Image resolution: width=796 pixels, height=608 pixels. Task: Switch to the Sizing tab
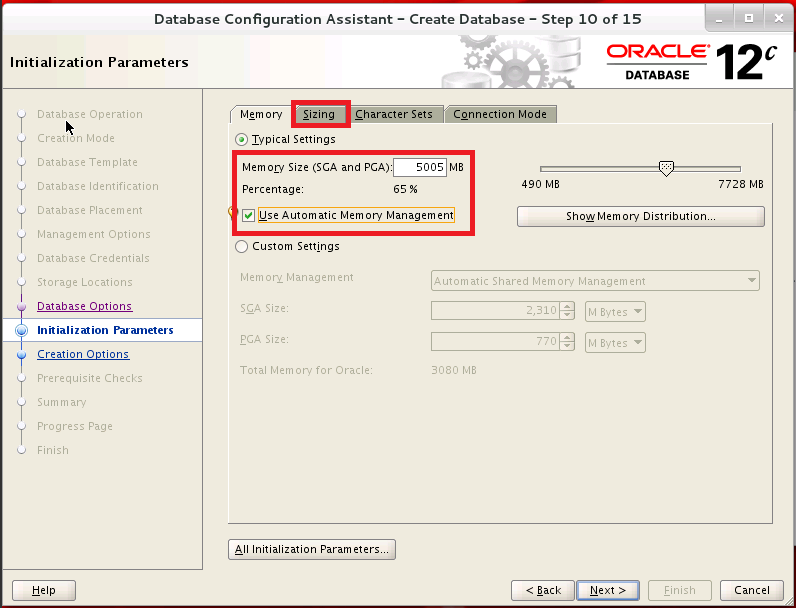pyautogui.click(x=319, y=114)
